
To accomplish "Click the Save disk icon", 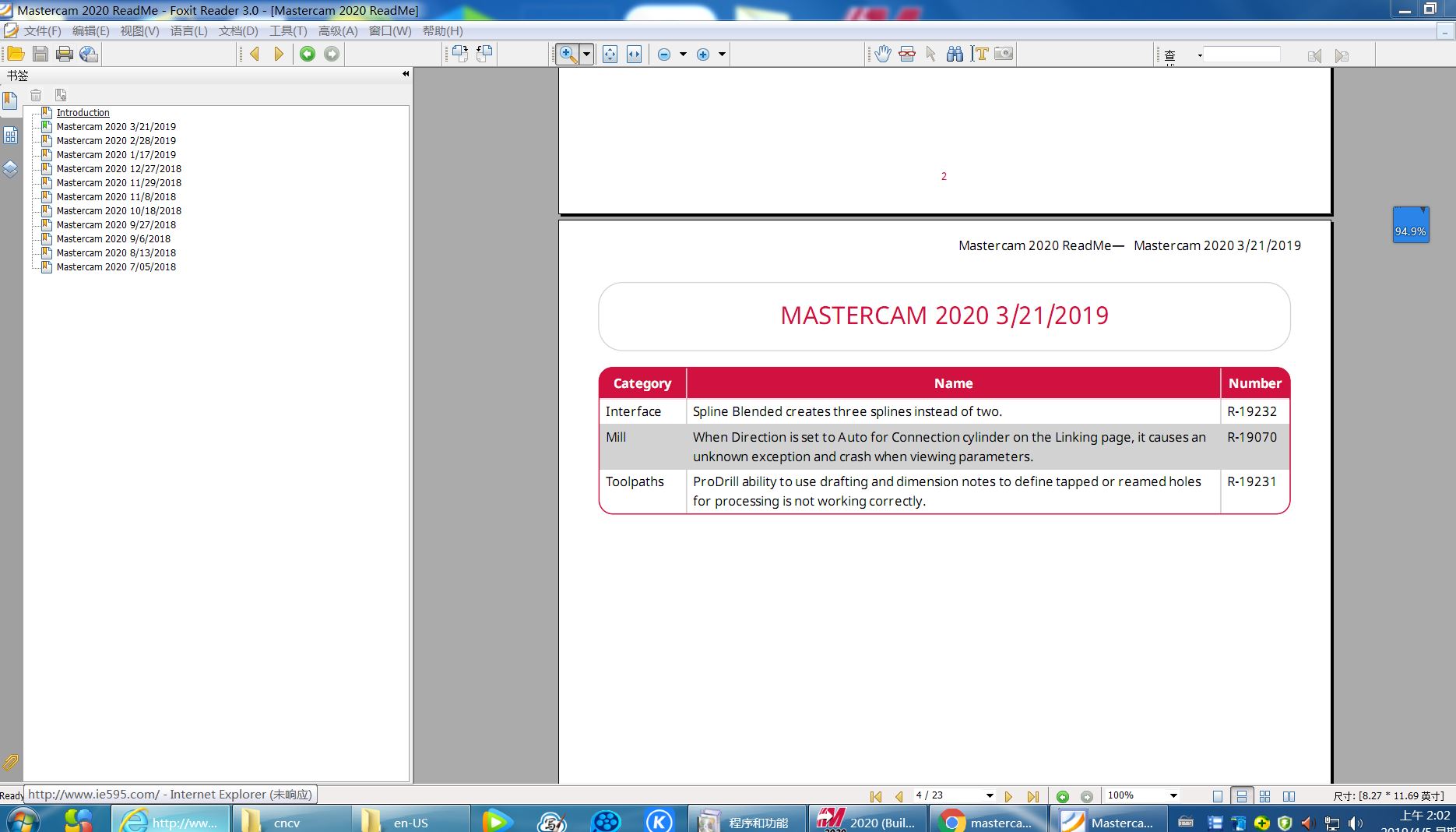I will 40,54.
